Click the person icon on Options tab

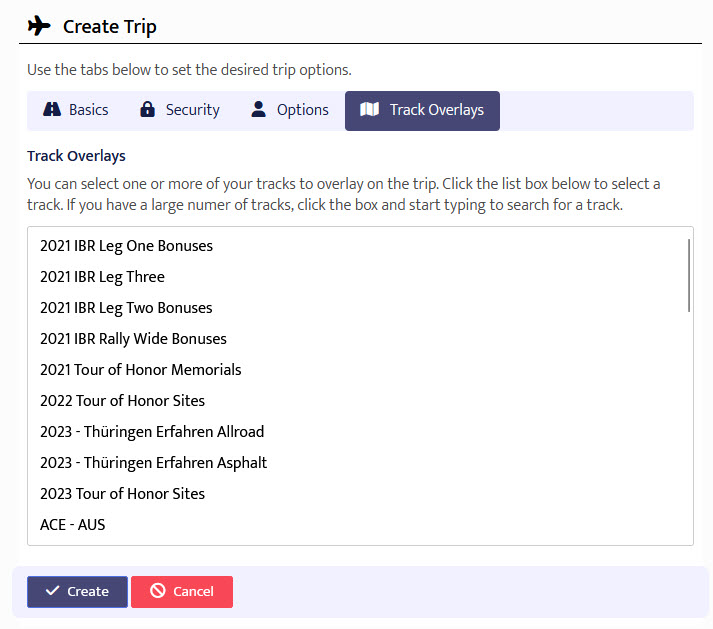click(259, 110)
